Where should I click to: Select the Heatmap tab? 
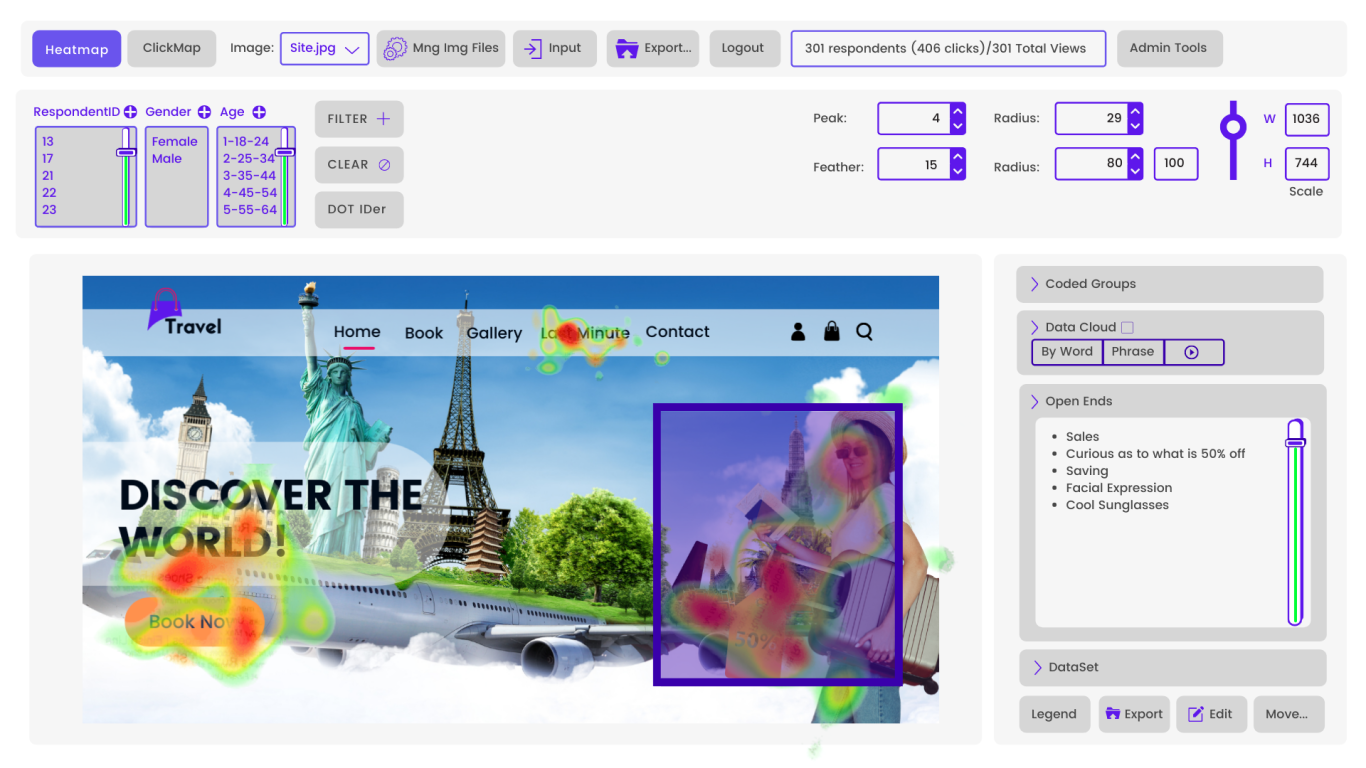(x=77, y=49)
